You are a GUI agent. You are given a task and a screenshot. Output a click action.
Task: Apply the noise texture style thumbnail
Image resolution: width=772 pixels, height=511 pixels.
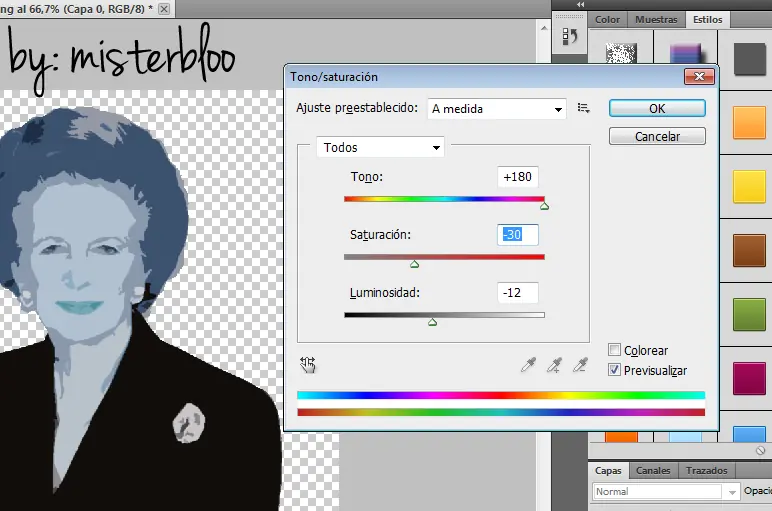(x=621, y=53)
